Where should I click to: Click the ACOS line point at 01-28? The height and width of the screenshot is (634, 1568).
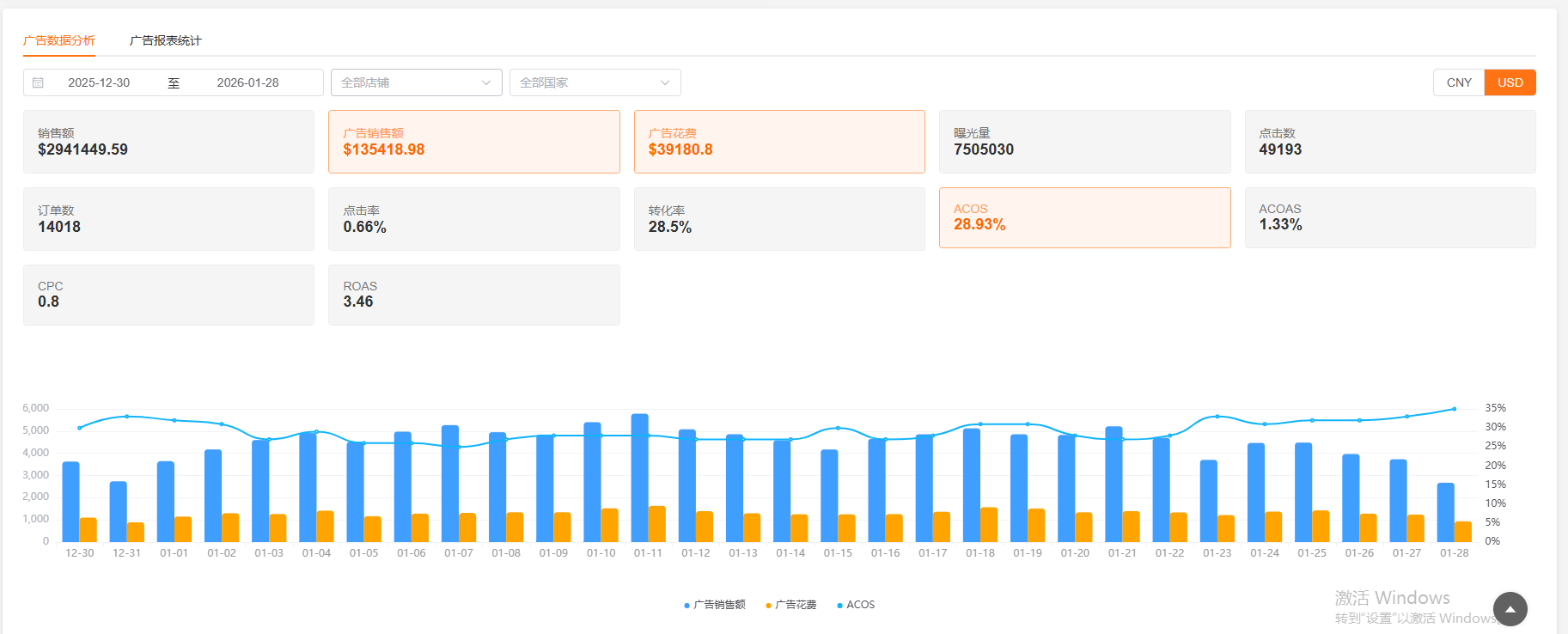[x=1454, y=409]
